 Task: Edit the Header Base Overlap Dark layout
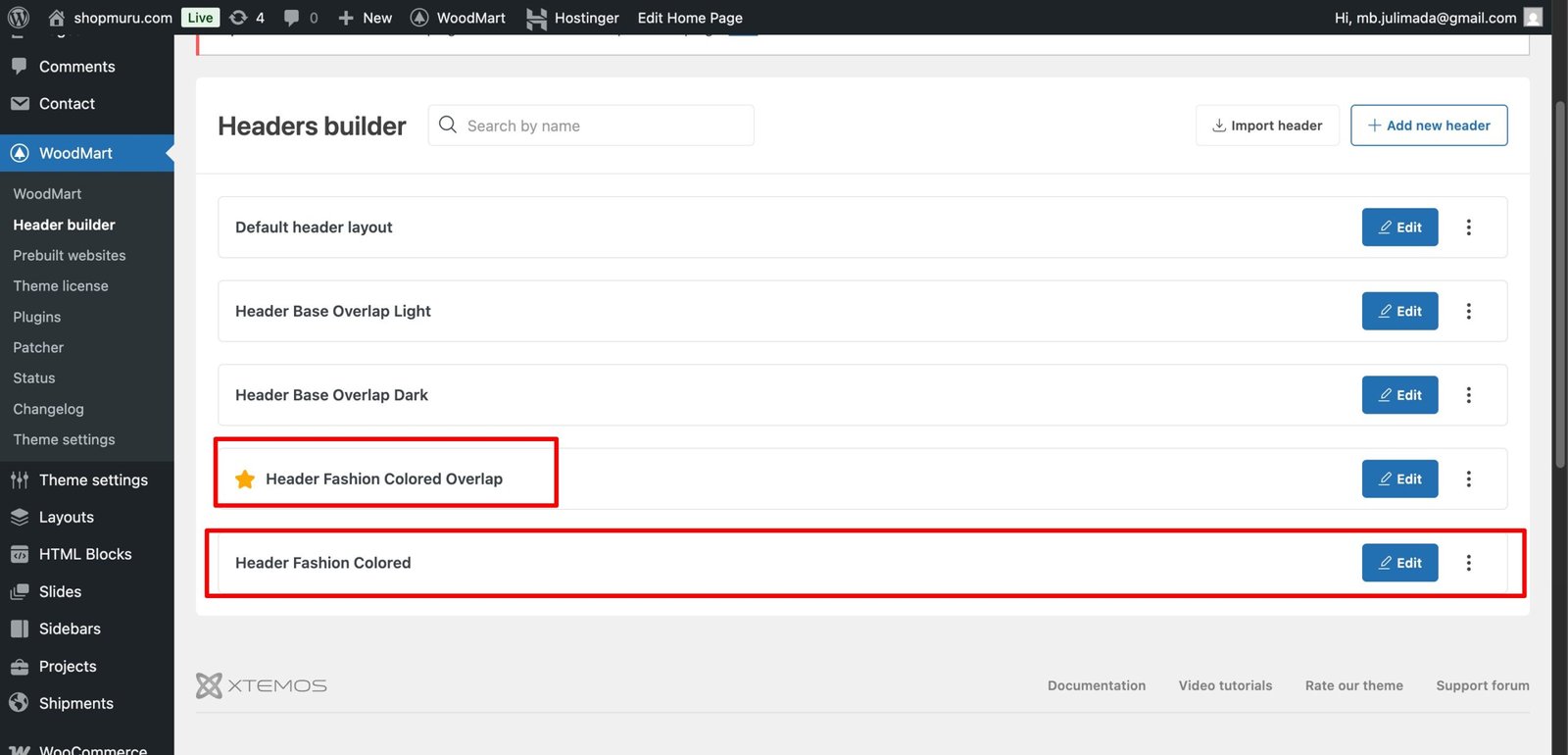point(1399,395)
